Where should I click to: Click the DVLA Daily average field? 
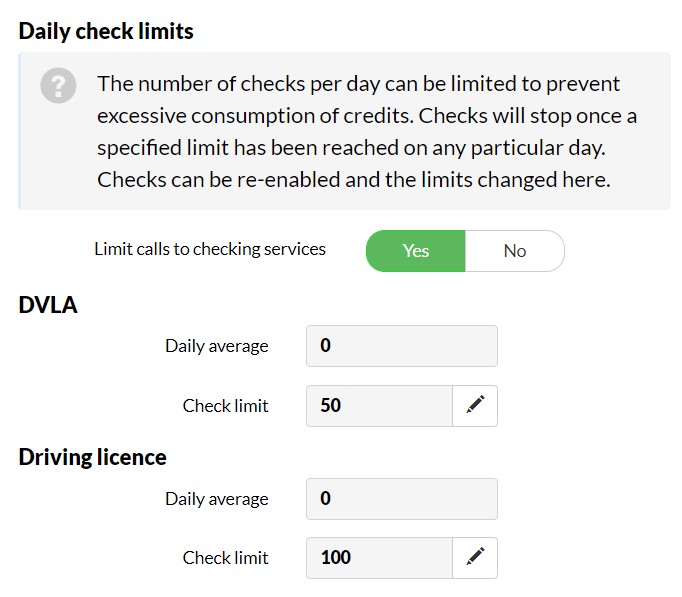402,346
